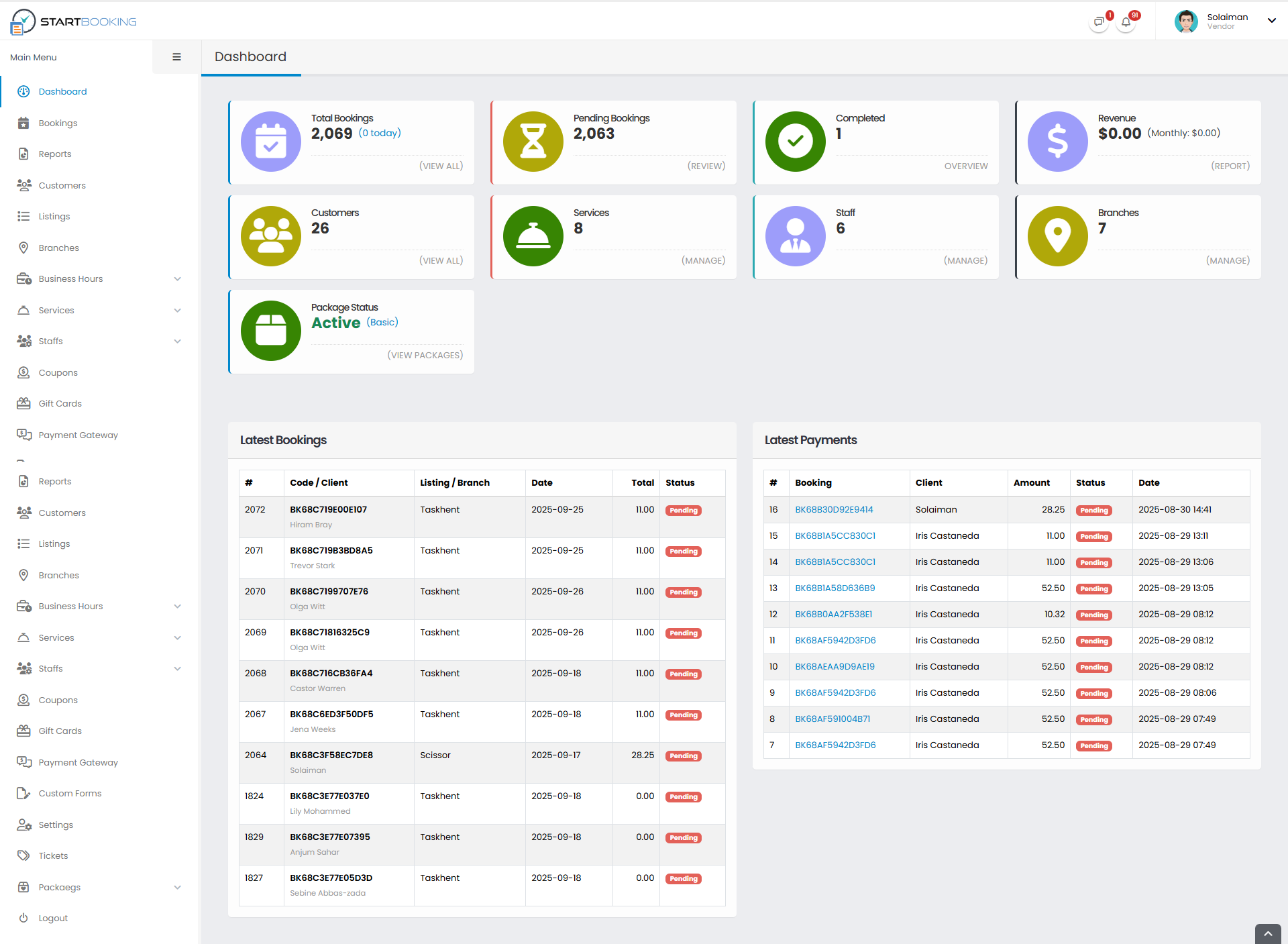This screenshot has height=944, width=1288.
Task: Open Gift Cards in sidebar menu
Action: tap(60, 404)
